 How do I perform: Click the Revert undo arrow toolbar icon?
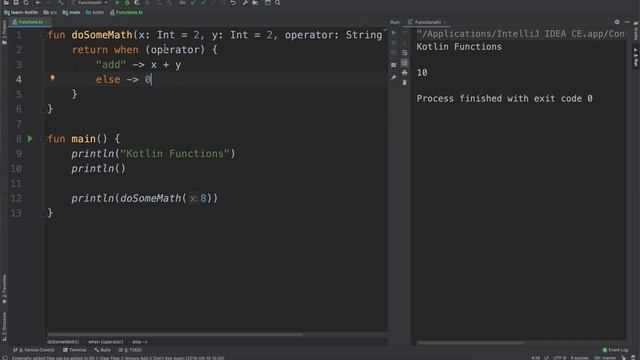[233, 2]
